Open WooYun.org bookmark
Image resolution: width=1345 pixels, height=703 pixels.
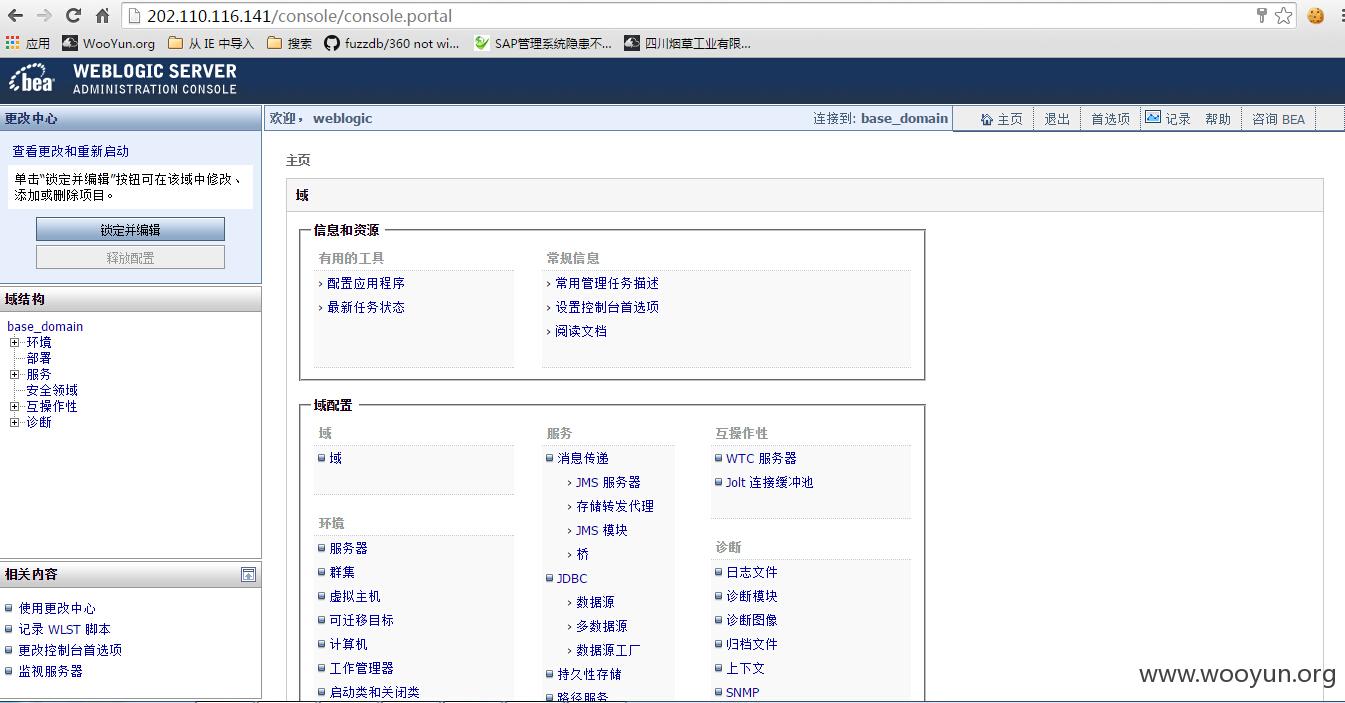(x=109, y=43)
